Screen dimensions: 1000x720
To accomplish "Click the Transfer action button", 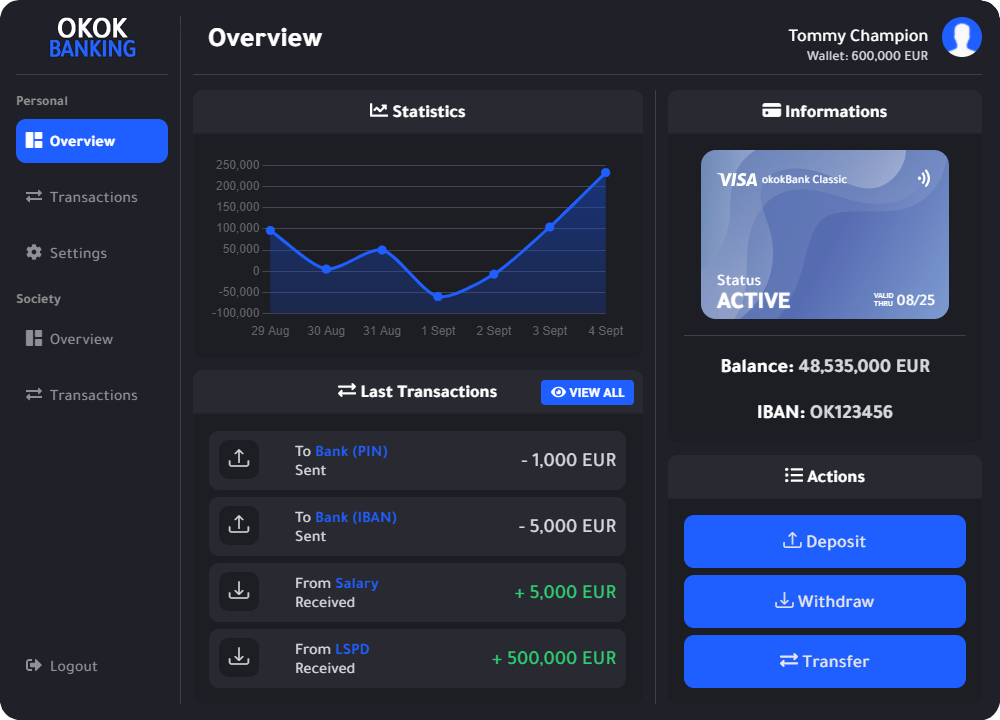I will point(824,661).
